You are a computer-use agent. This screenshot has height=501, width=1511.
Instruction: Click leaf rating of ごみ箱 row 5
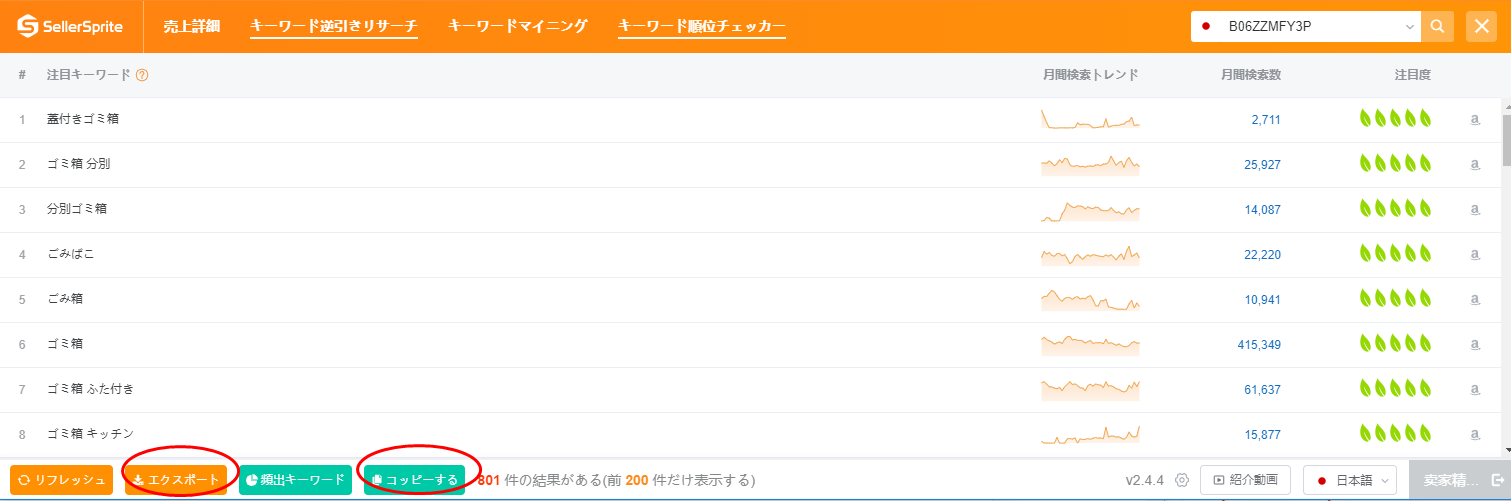1396,298
